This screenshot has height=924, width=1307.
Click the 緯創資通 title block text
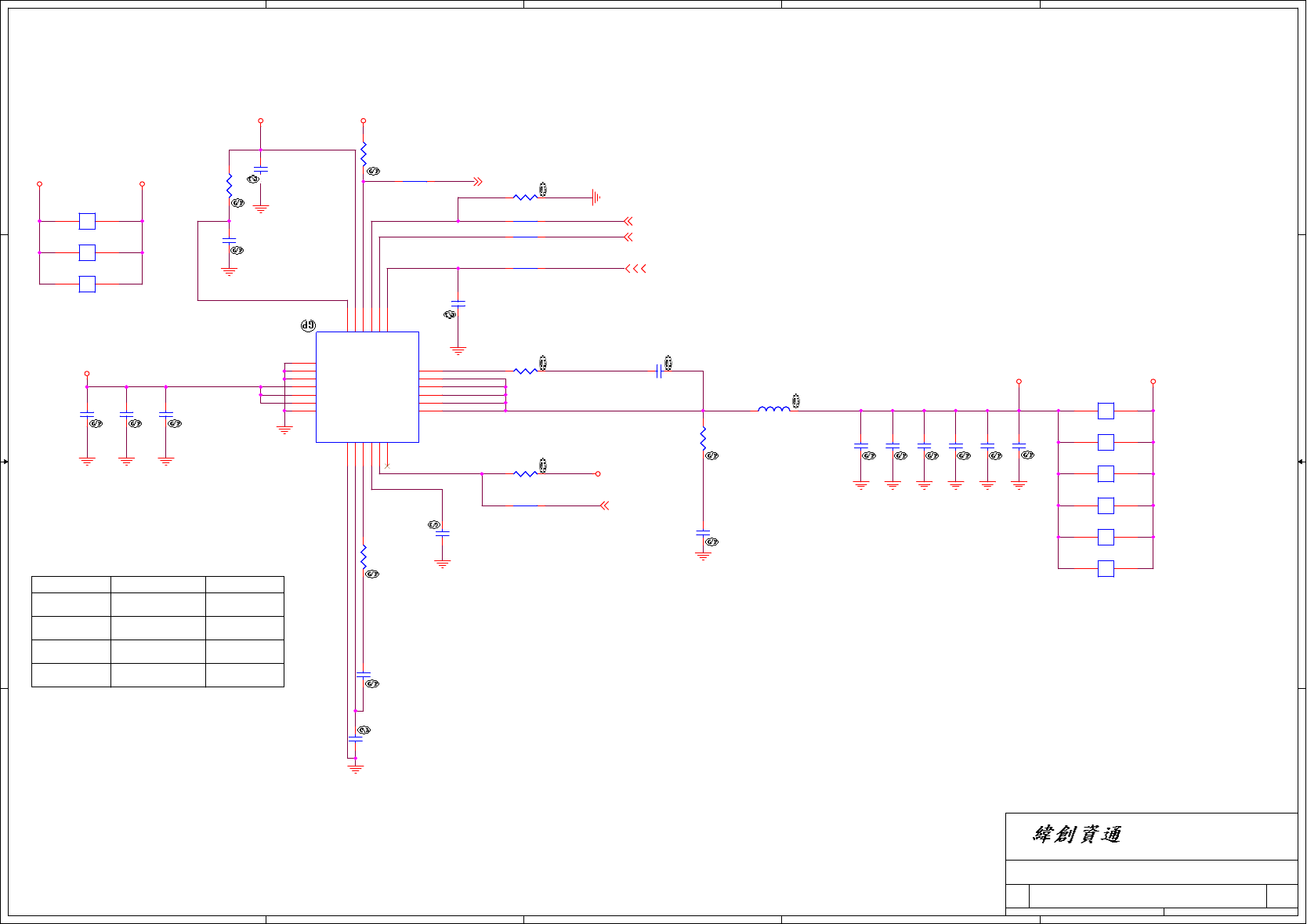pyautogui.click(x=1077, y=835)
